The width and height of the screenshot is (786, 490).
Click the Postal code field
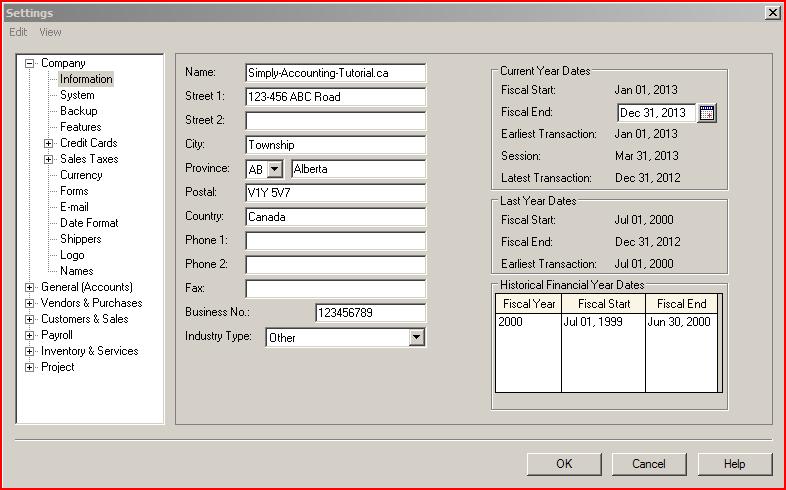(335, 193)
